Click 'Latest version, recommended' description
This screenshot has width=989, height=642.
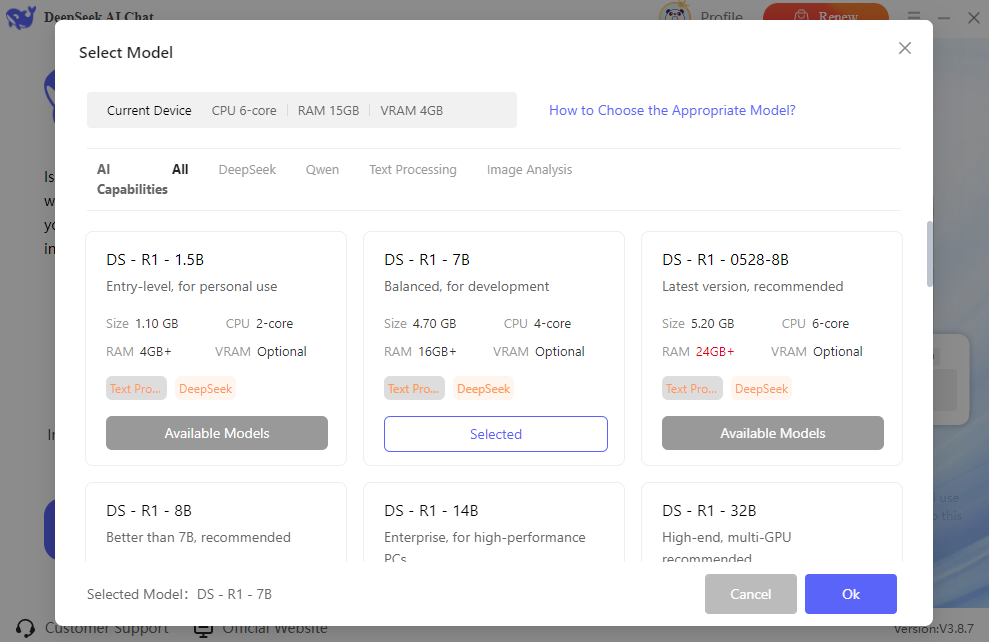(752, 286)
